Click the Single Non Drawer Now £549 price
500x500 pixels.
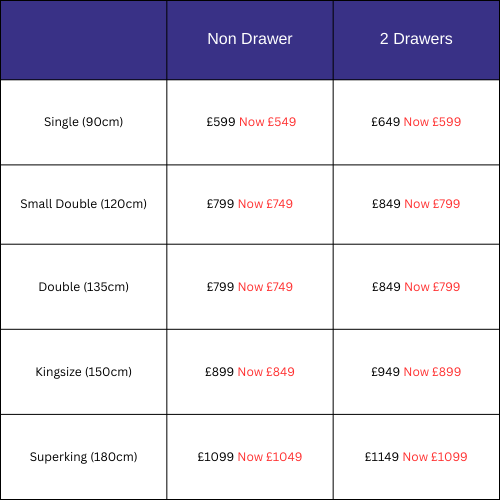click(x=268, y=122)
